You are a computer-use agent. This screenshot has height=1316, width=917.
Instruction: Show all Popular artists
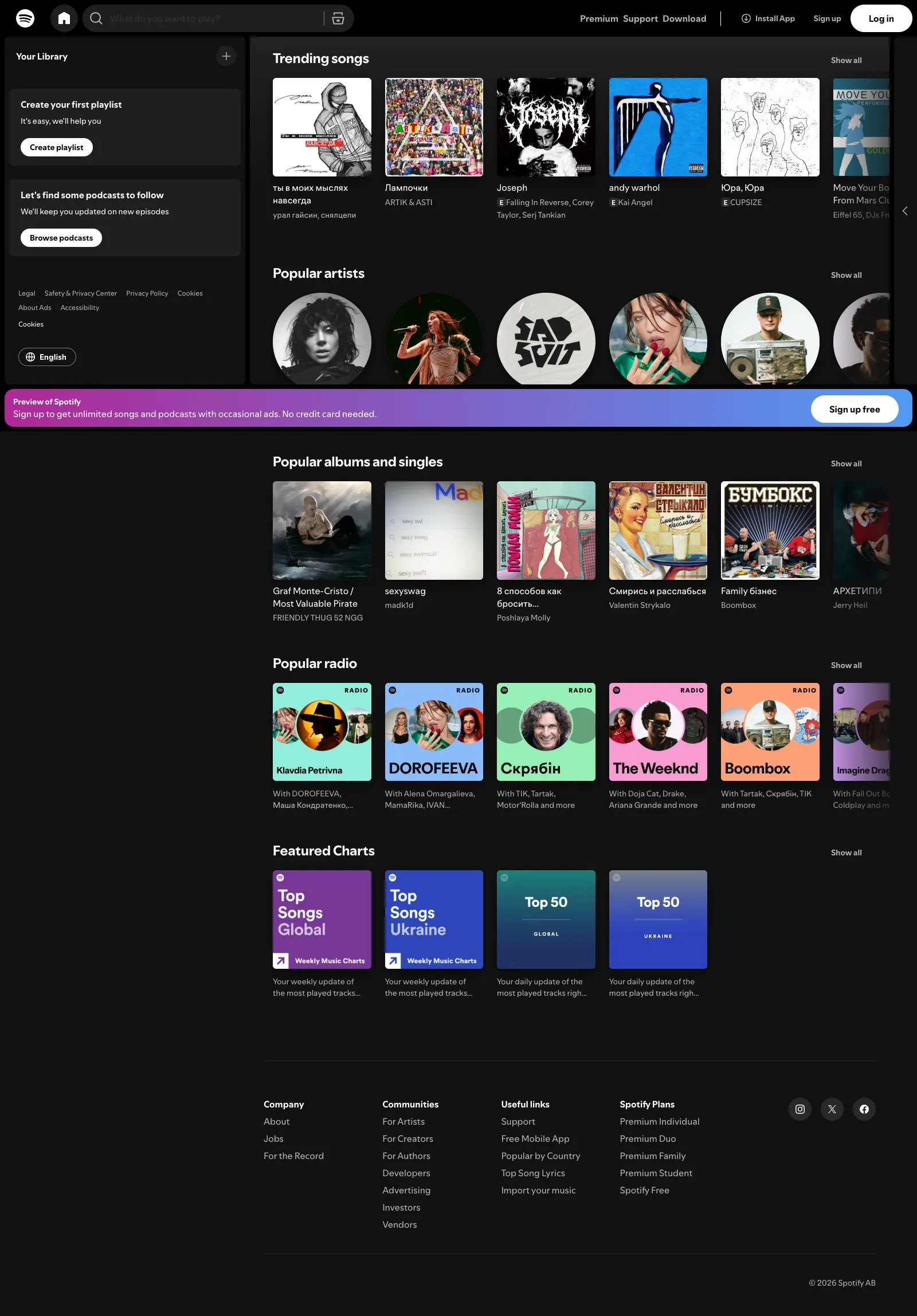[846, 275]
